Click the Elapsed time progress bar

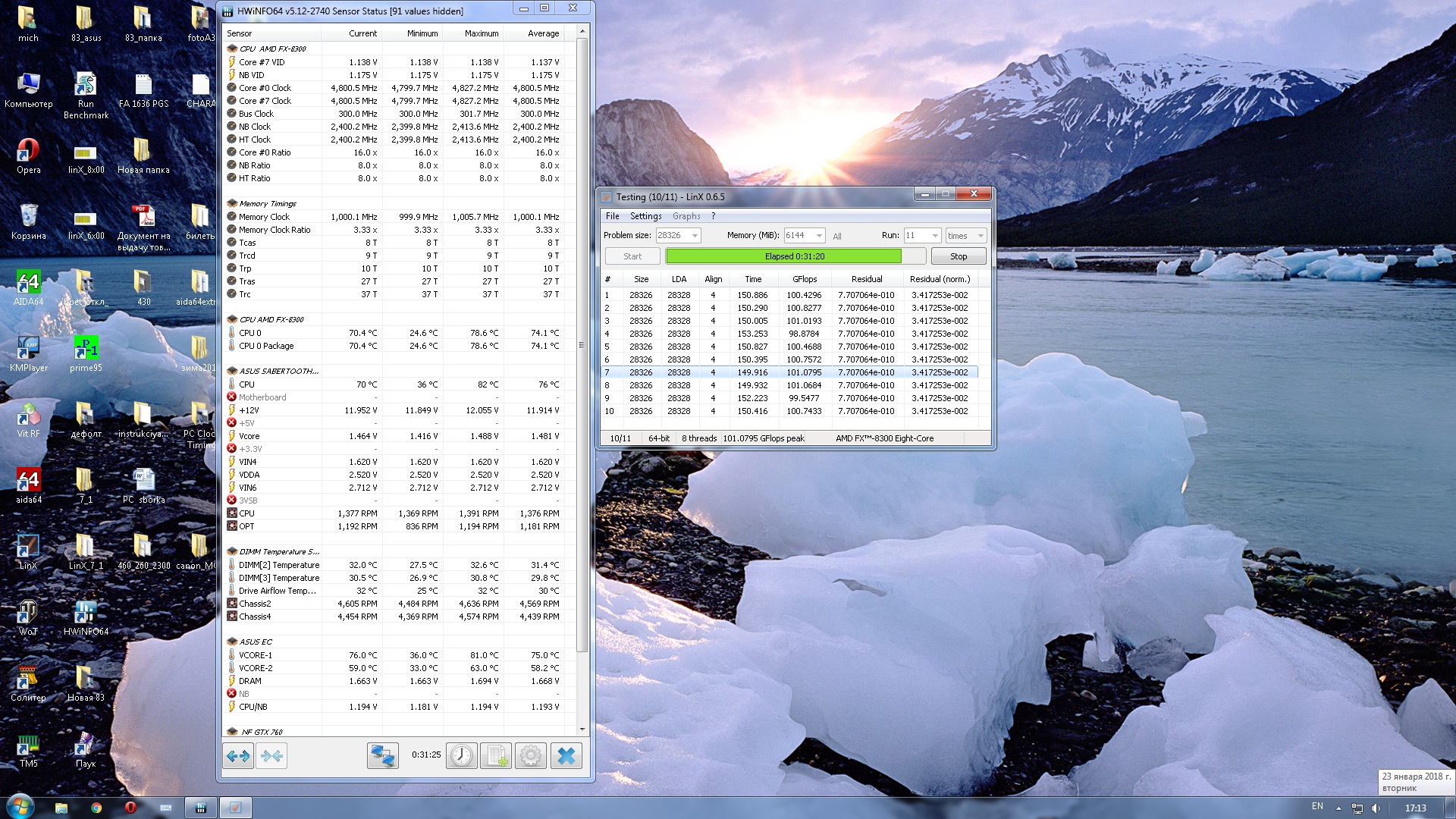795,256
